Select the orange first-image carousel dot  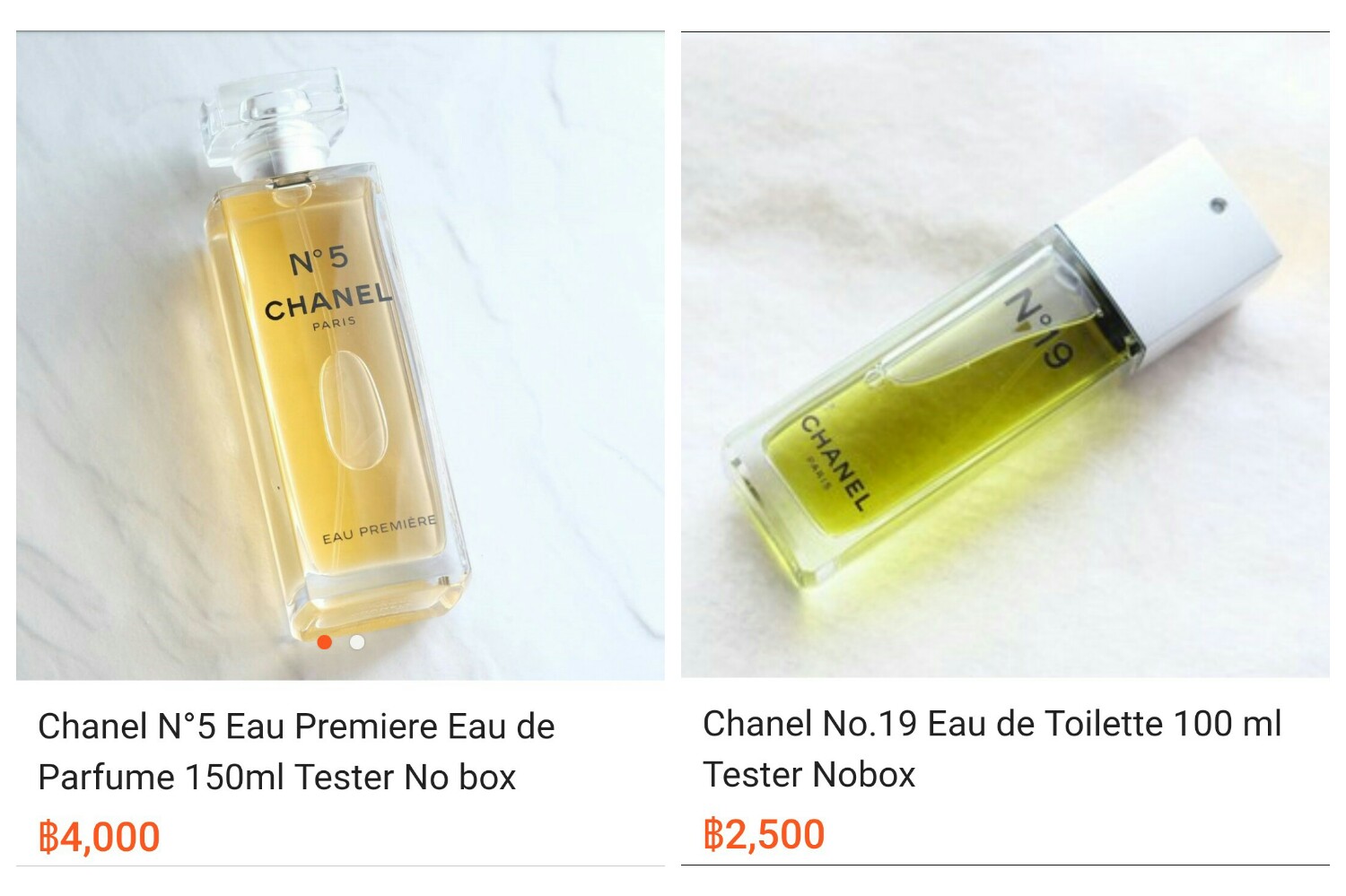325,642
